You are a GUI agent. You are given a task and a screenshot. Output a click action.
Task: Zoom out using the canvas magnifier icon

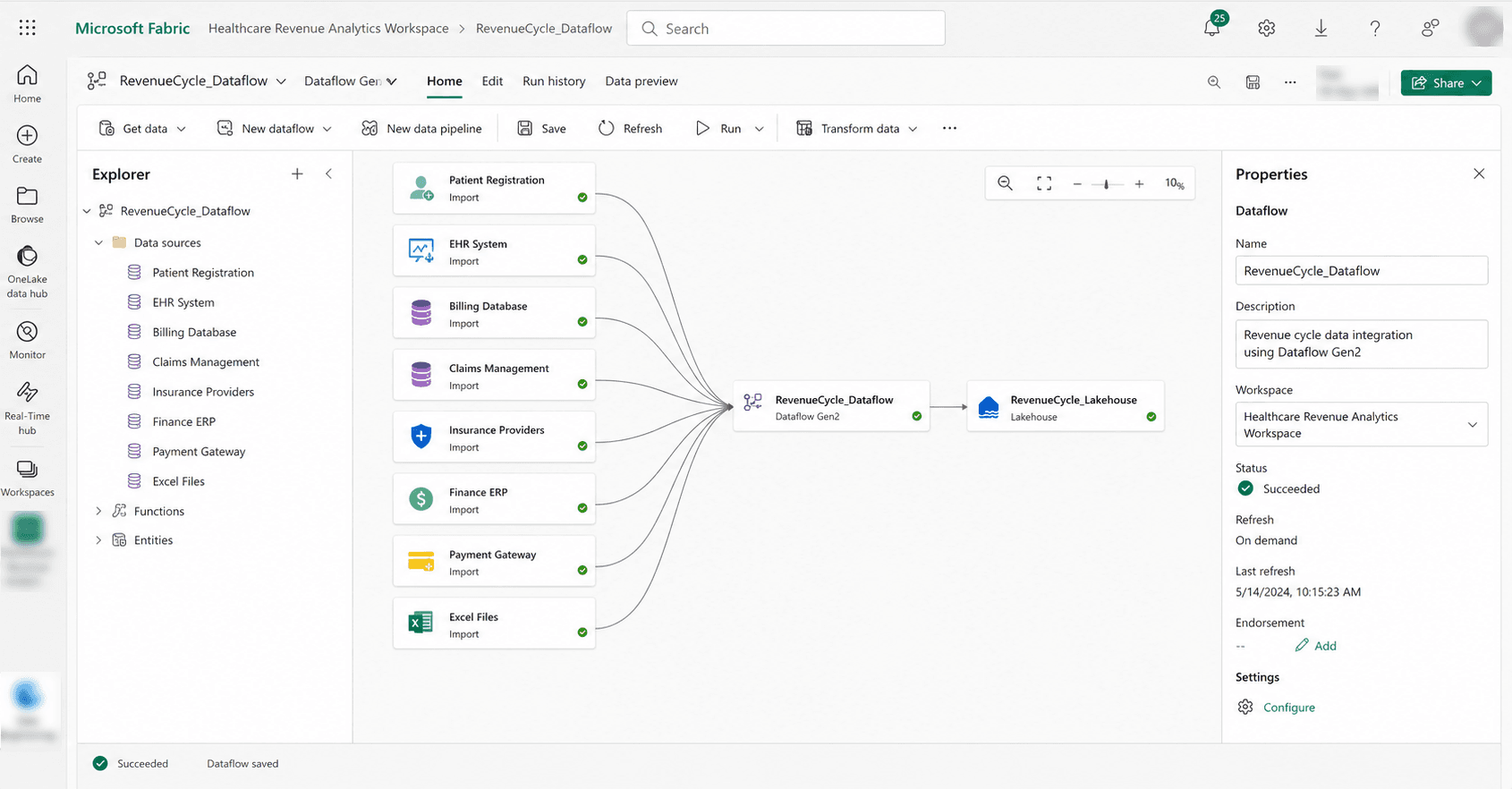tap(1006, 183)
